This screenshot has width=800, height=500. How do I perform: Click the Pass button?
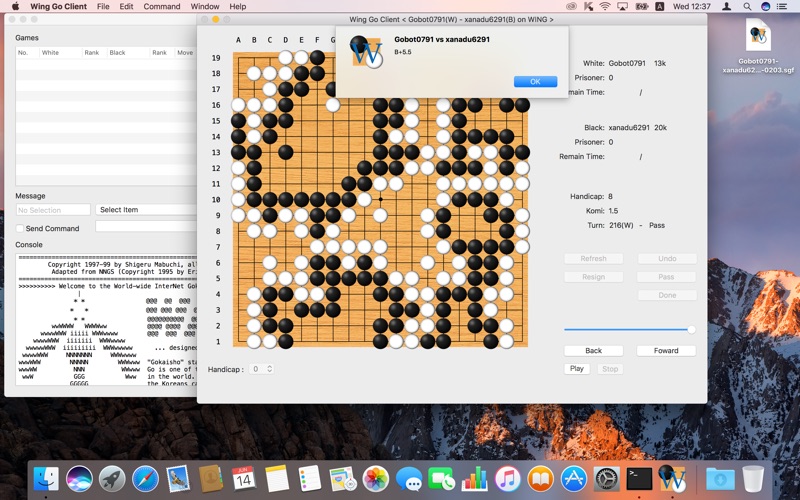click(666, 277)
